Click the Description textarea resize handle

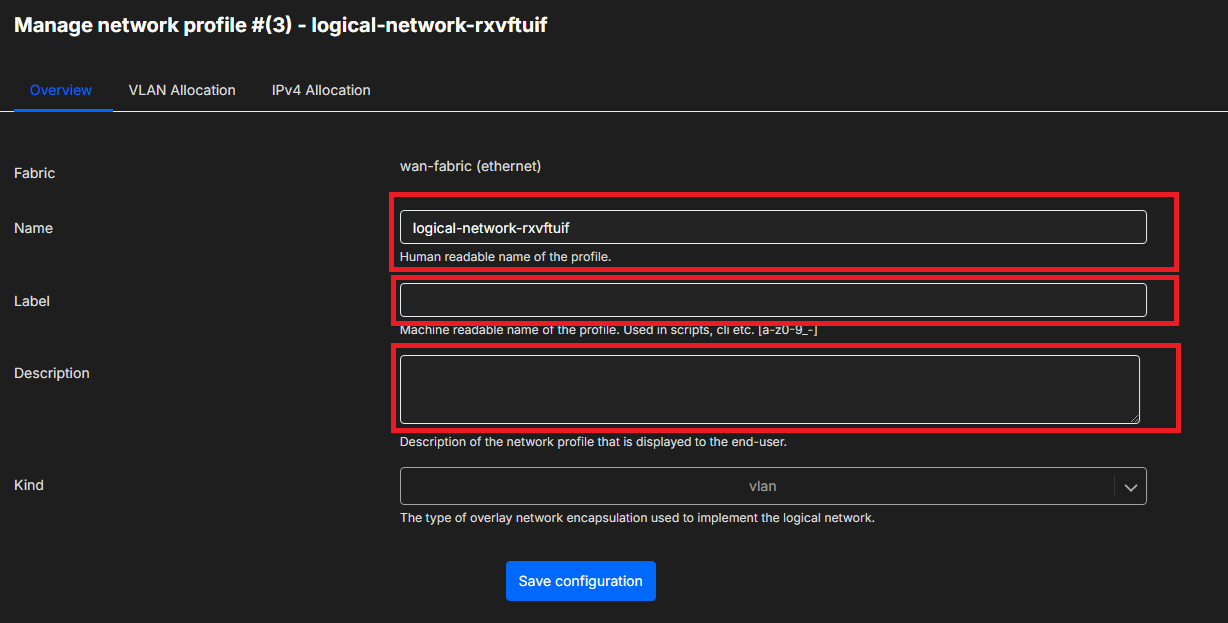coord(1133,417)
